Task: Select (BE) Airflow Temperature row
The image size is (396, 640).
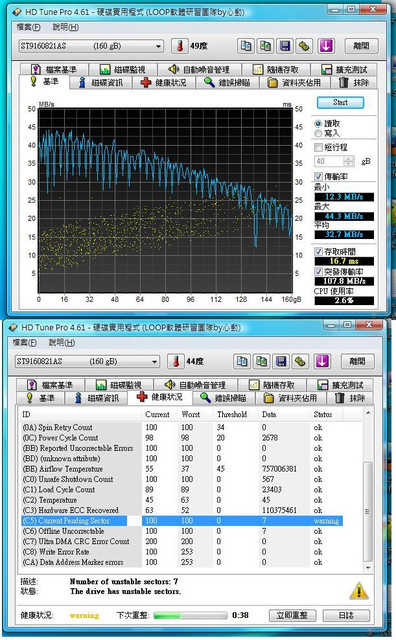Action: [x=182, y=469]
